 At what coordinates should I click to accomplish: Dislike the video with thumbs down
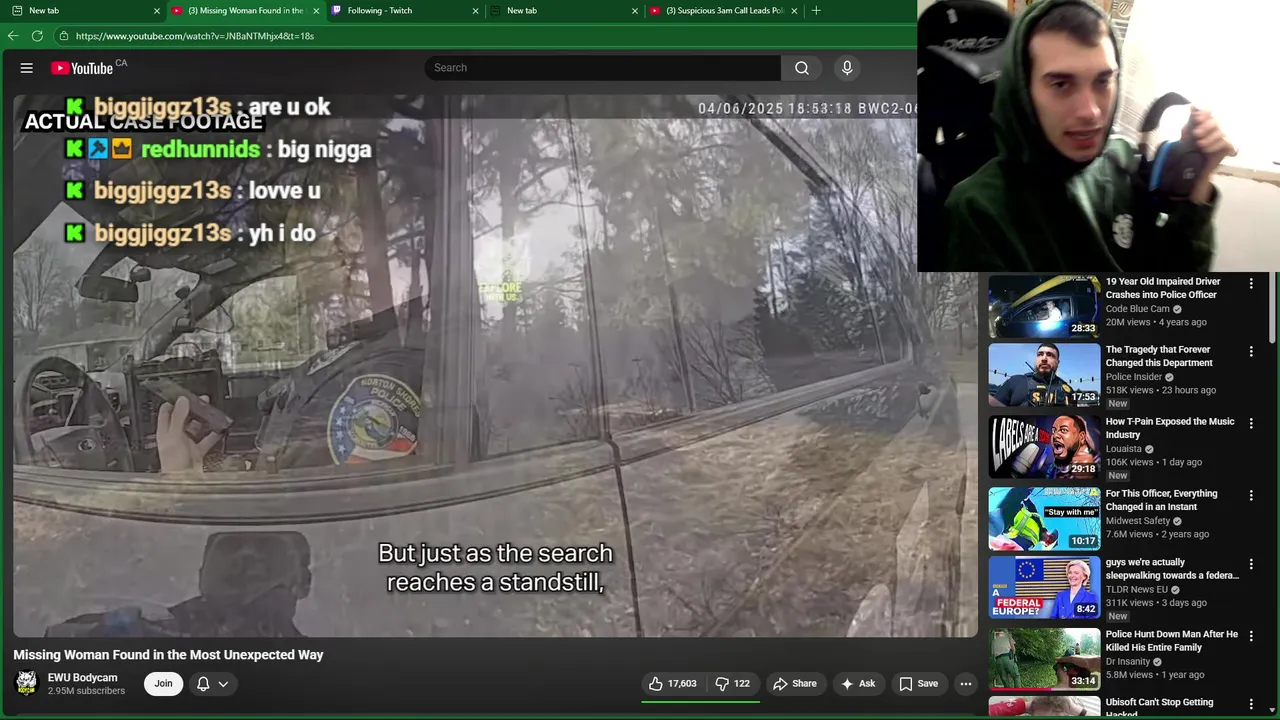pyautogui.click(x=732, y=684)
